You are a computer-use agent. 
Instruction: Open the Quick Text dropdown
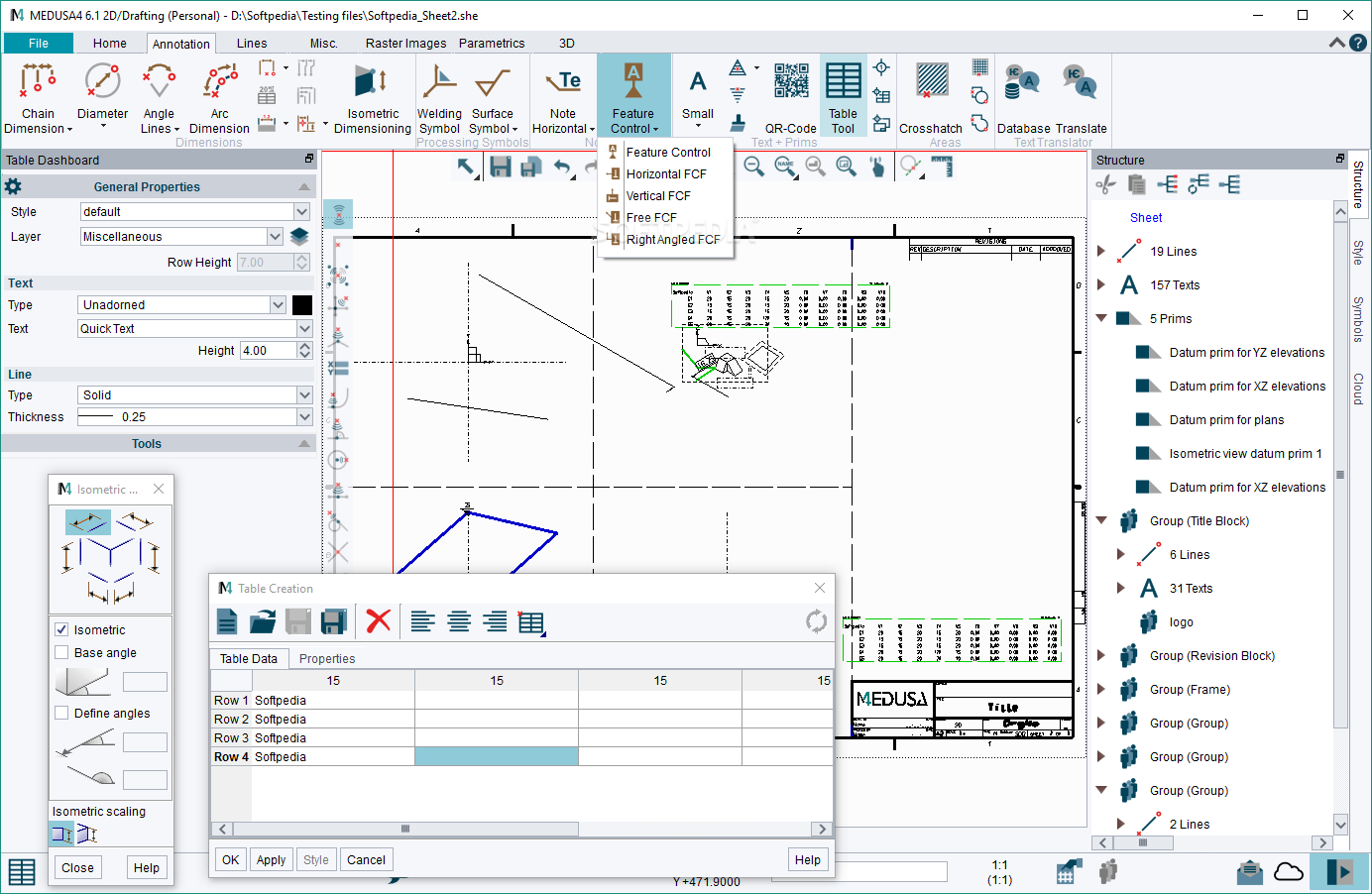point(304,329)
